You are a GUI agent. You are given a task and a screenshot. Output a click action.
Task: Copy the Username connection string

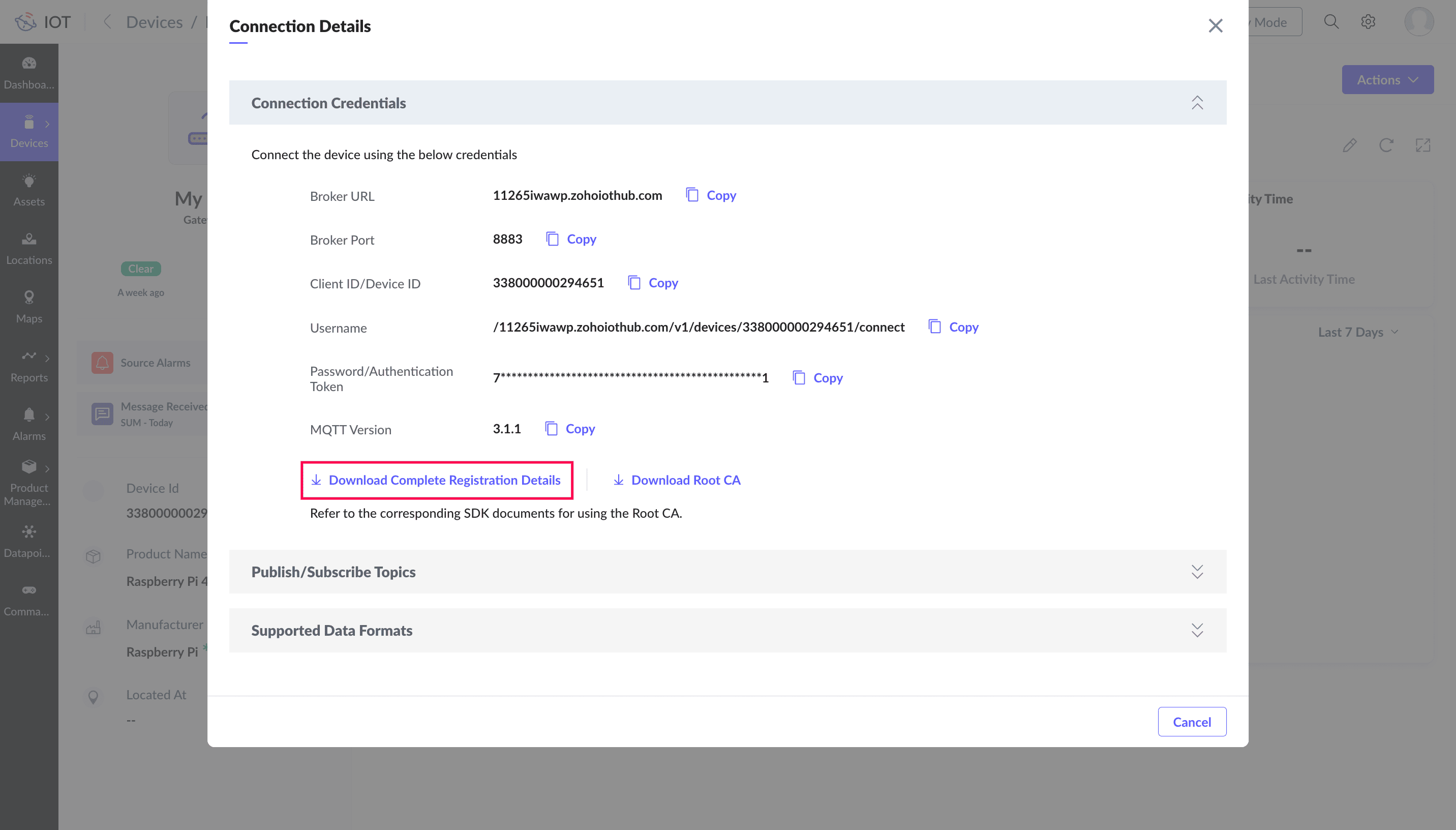coord(954,327)
